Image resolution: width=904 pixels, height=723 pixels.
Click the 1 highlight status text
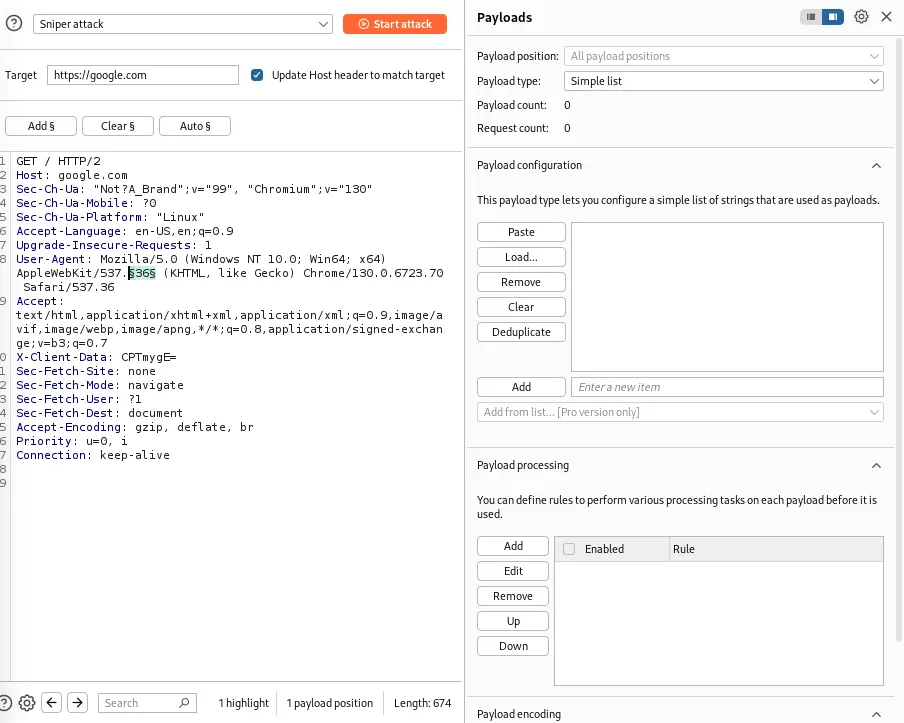coord(243,703)
